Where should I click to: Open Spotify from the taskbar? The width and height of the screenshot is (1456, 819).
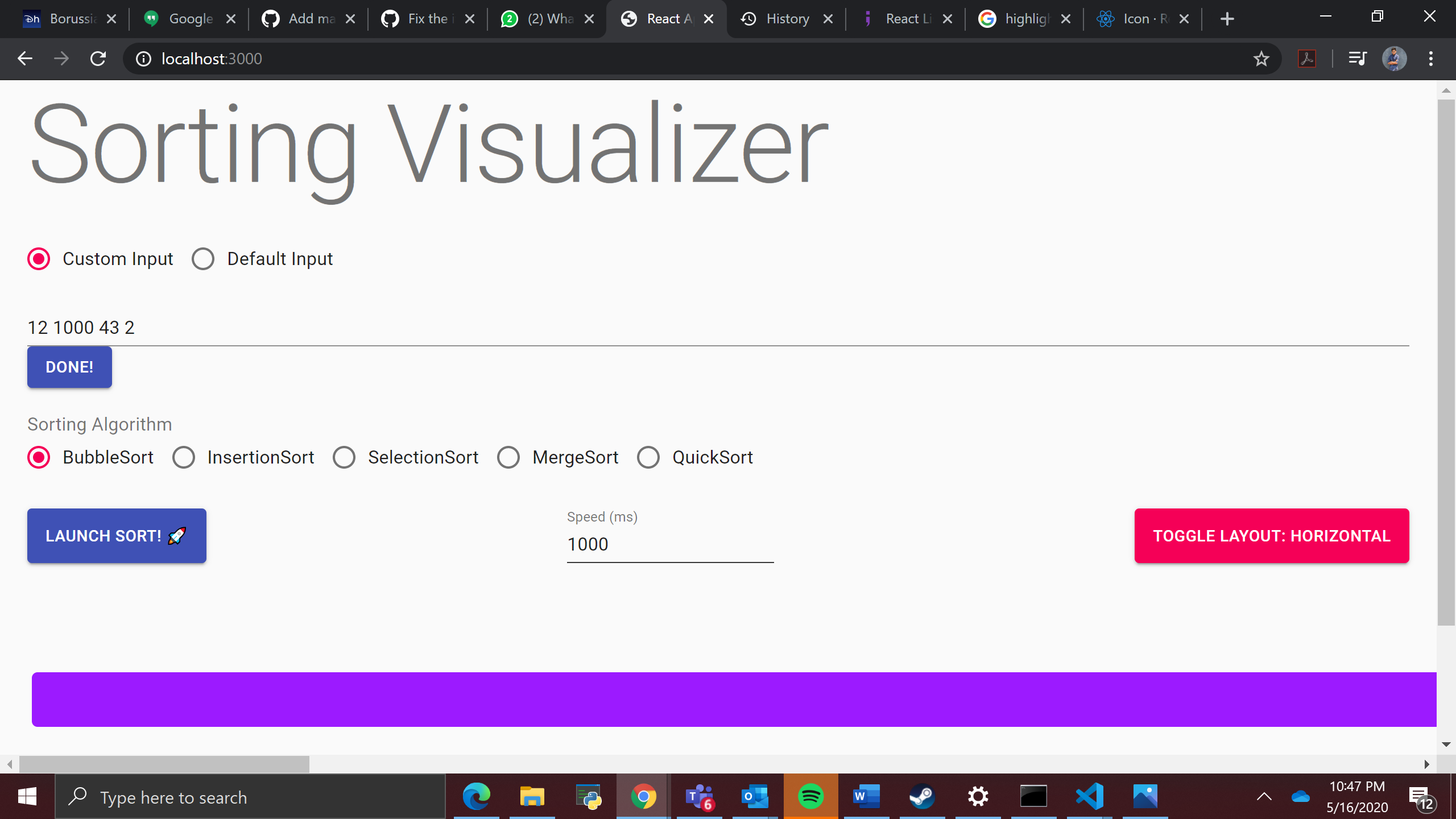point(811,796)
